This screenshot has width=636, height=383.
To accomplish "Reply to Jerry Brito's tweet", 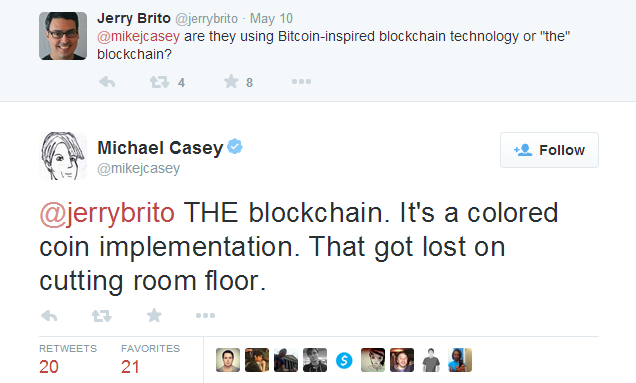I will click(107, 82).
